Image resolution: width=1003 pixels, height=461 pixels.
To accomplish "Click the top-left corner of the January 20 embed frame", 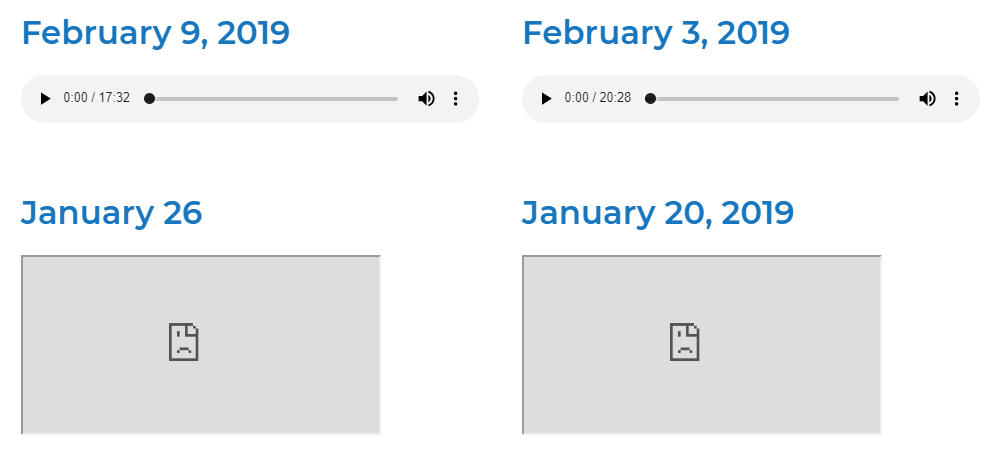I will tap(526, 259).
